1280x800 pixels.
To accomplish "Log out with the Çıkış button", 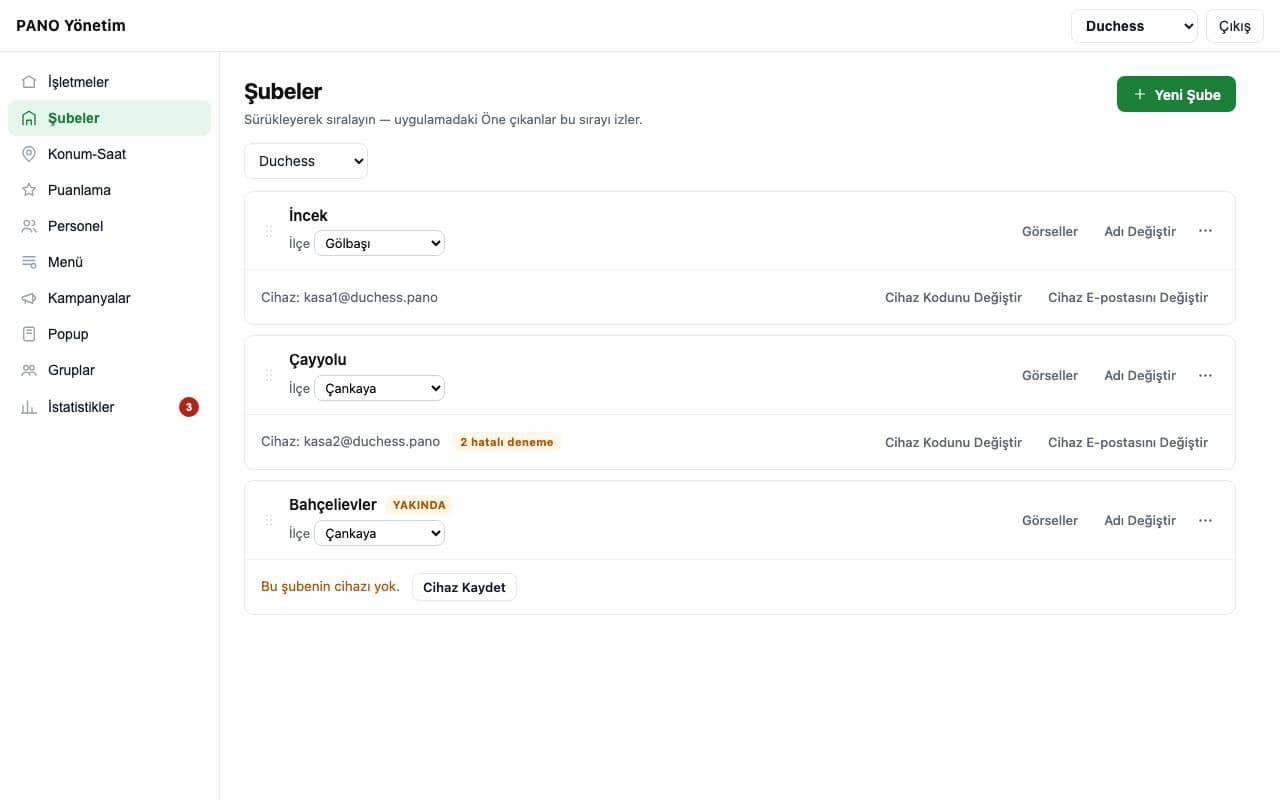I will point(1235,26).
